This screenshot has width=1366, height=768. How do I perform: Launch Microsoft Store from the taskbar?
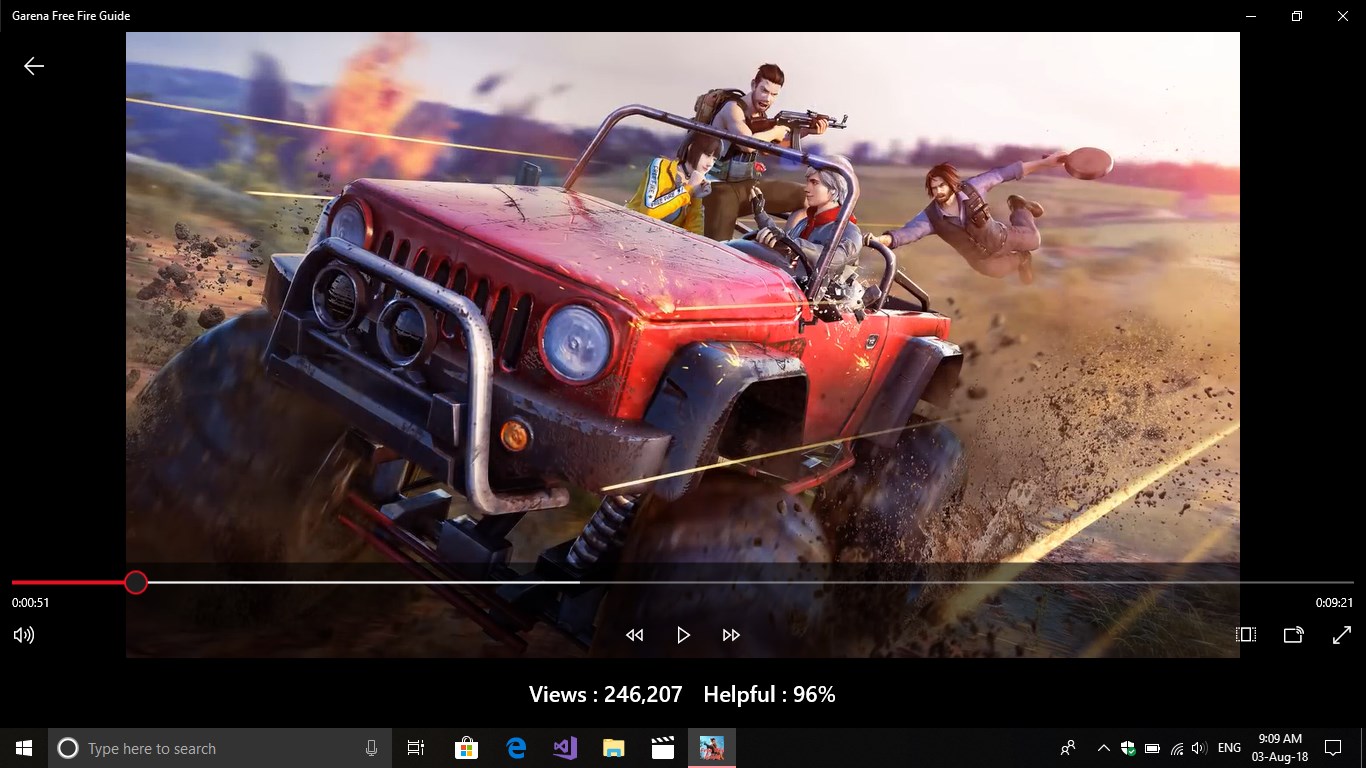pos(466,748)
